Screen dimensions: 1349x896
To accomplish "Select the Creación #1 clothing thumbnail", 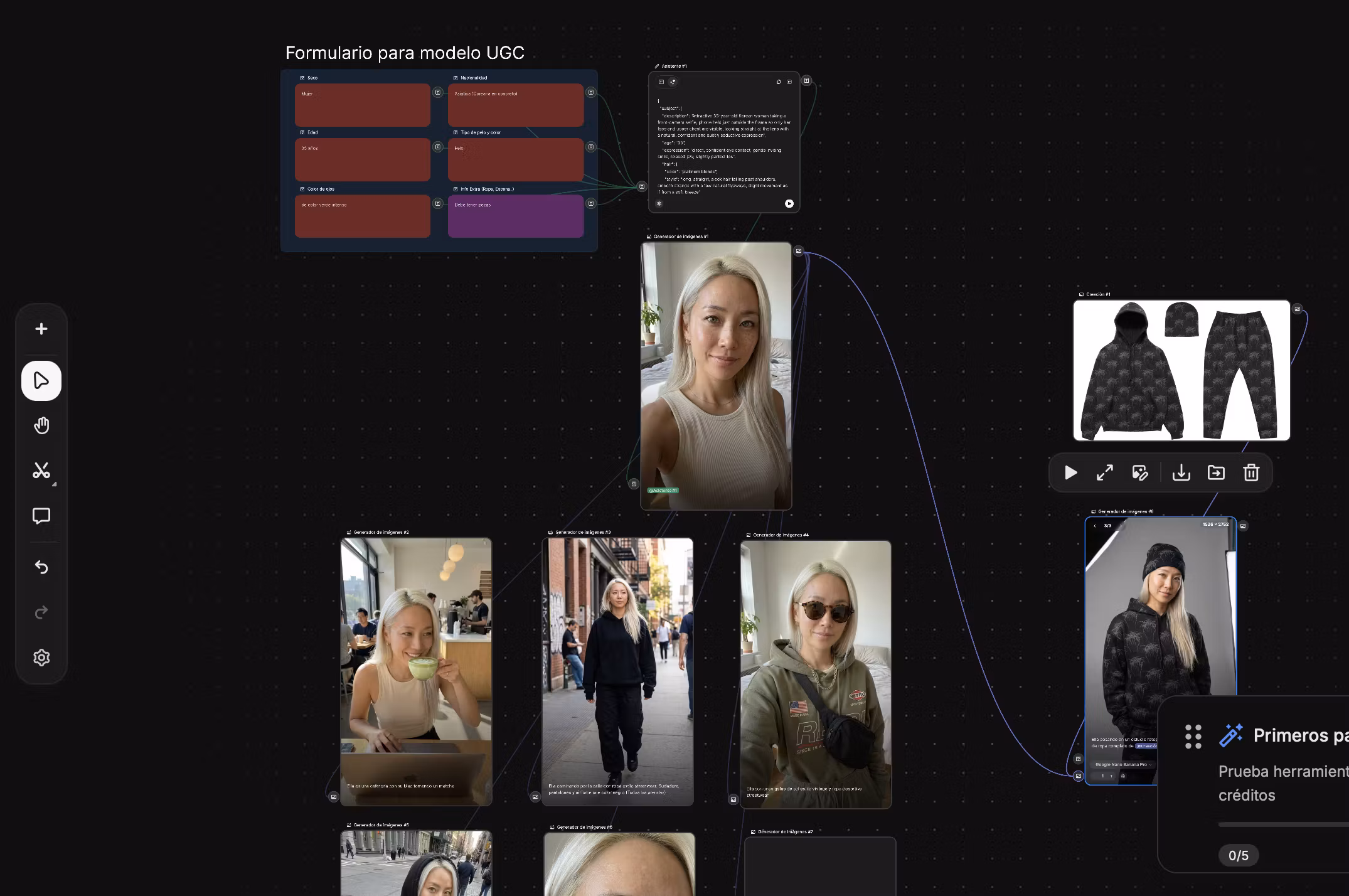I will (x=1181, y=371).
